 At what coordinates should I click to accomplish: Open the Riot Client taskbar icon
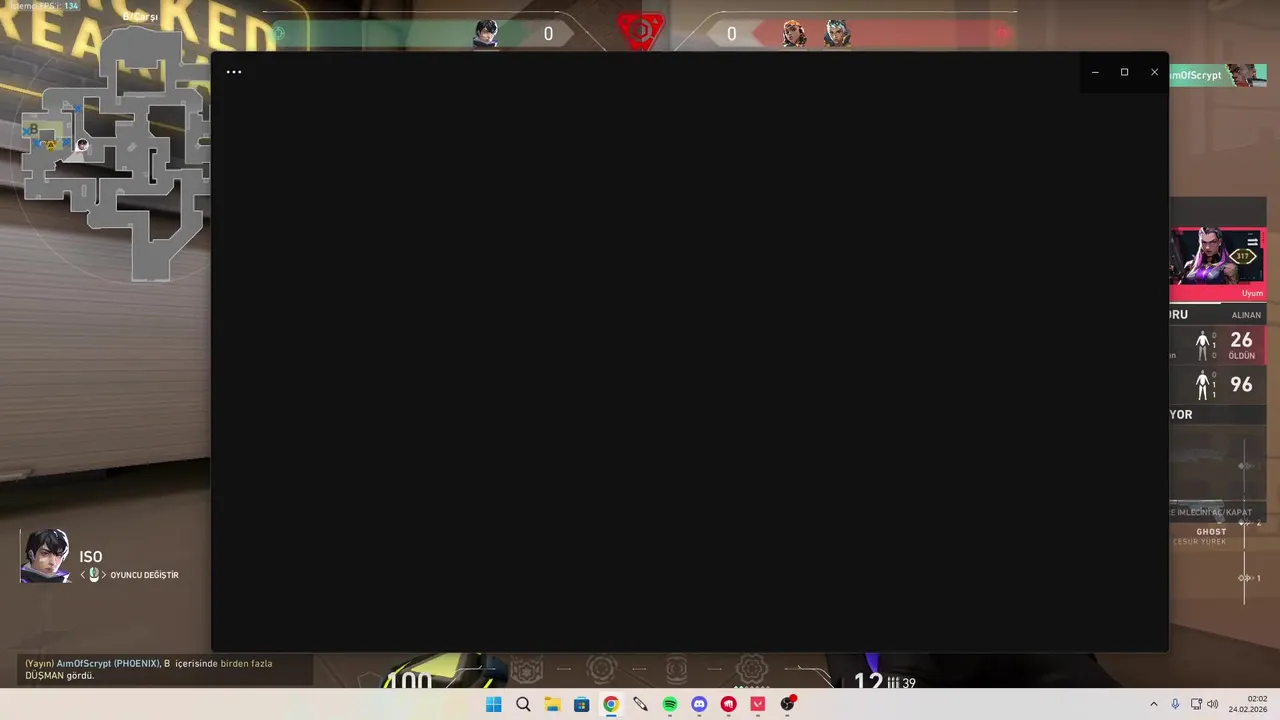[x=728, y=704]
